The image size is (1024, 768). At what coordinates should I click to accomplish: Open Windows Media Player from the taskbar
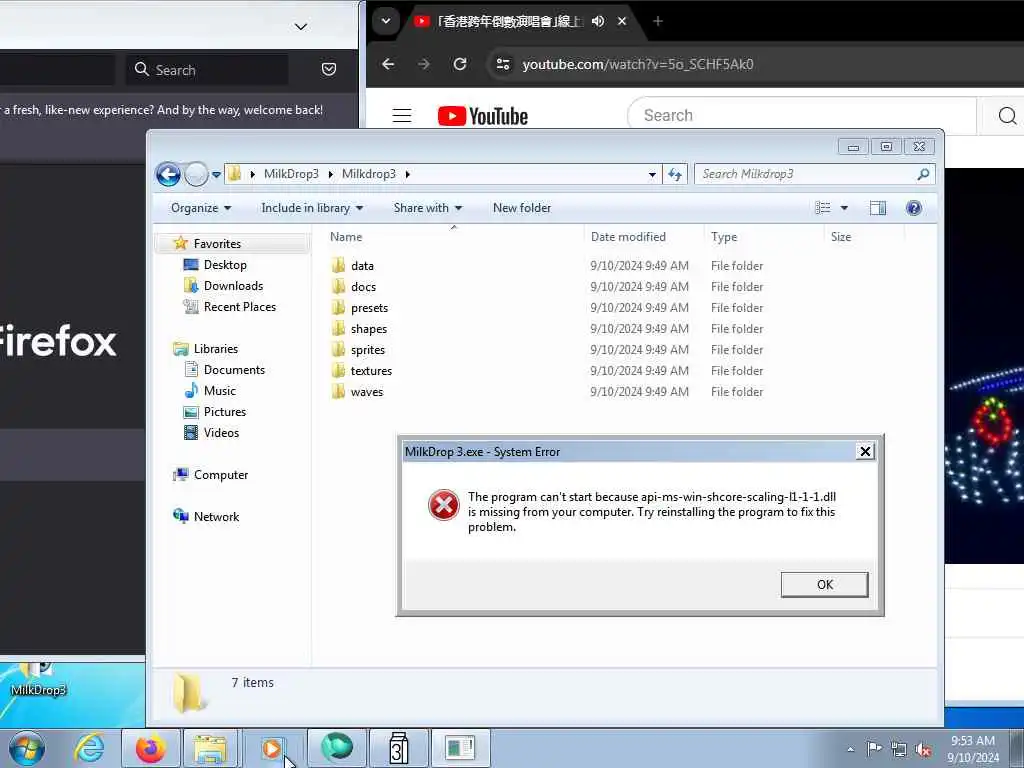click(x=273, y=748)
